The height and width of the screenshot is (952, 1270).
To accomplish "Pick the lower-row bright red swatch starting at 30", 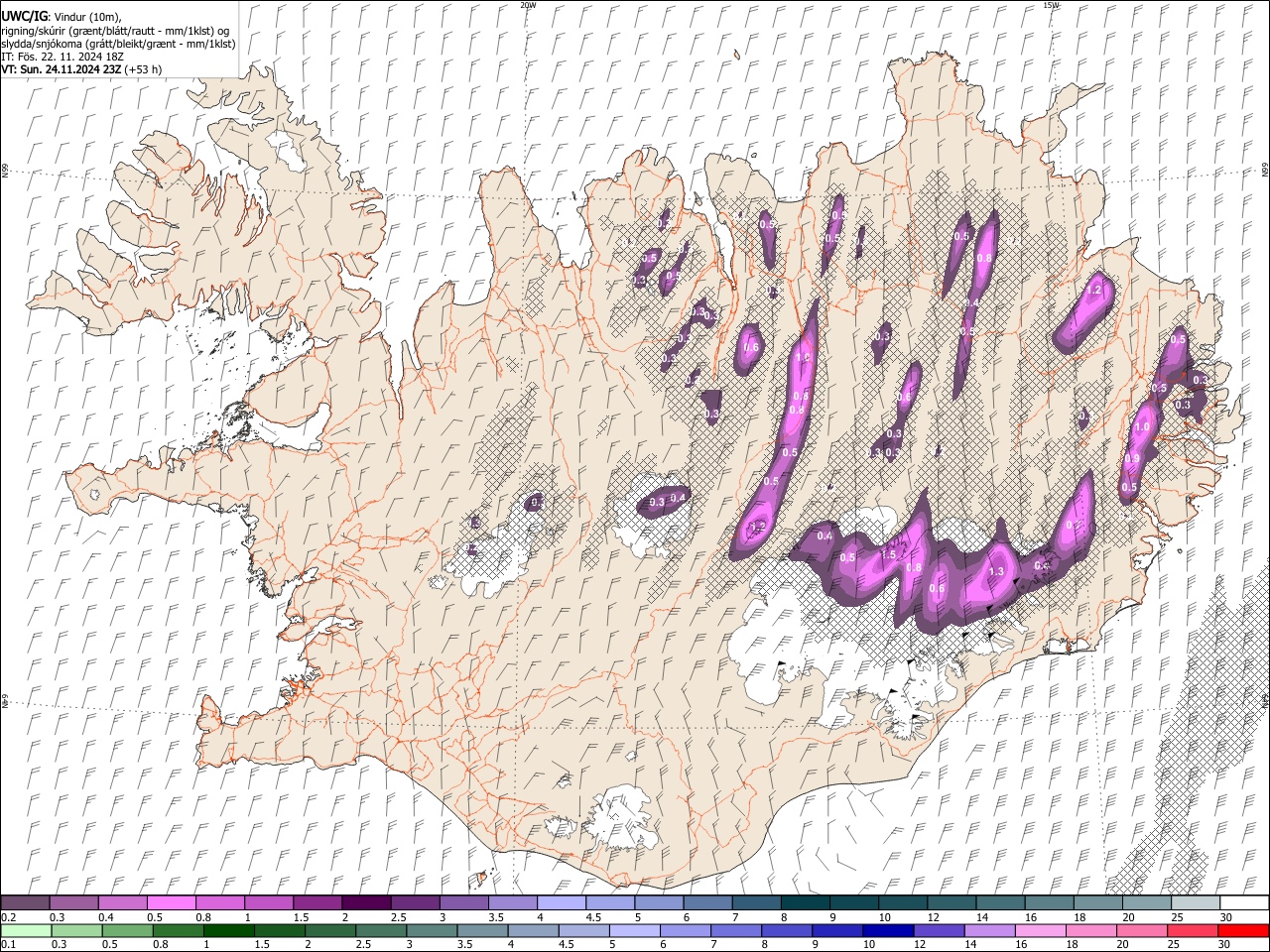I will (x=1243, y=930).
